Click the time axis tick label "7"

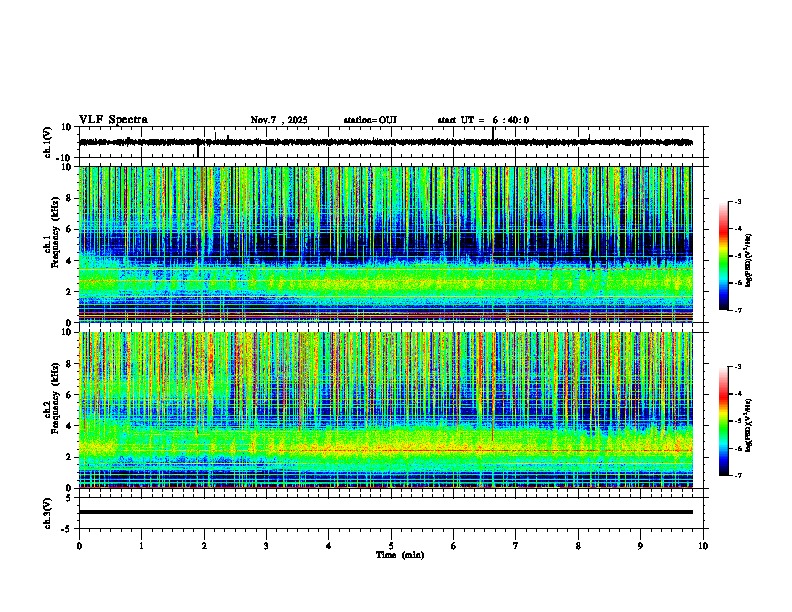[516, 546]
